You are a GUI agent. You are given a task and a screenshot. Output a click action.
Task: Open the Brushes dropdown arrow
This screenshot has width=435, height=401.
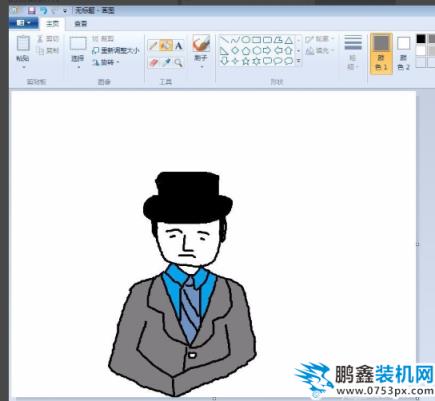[x=201, y=67]
